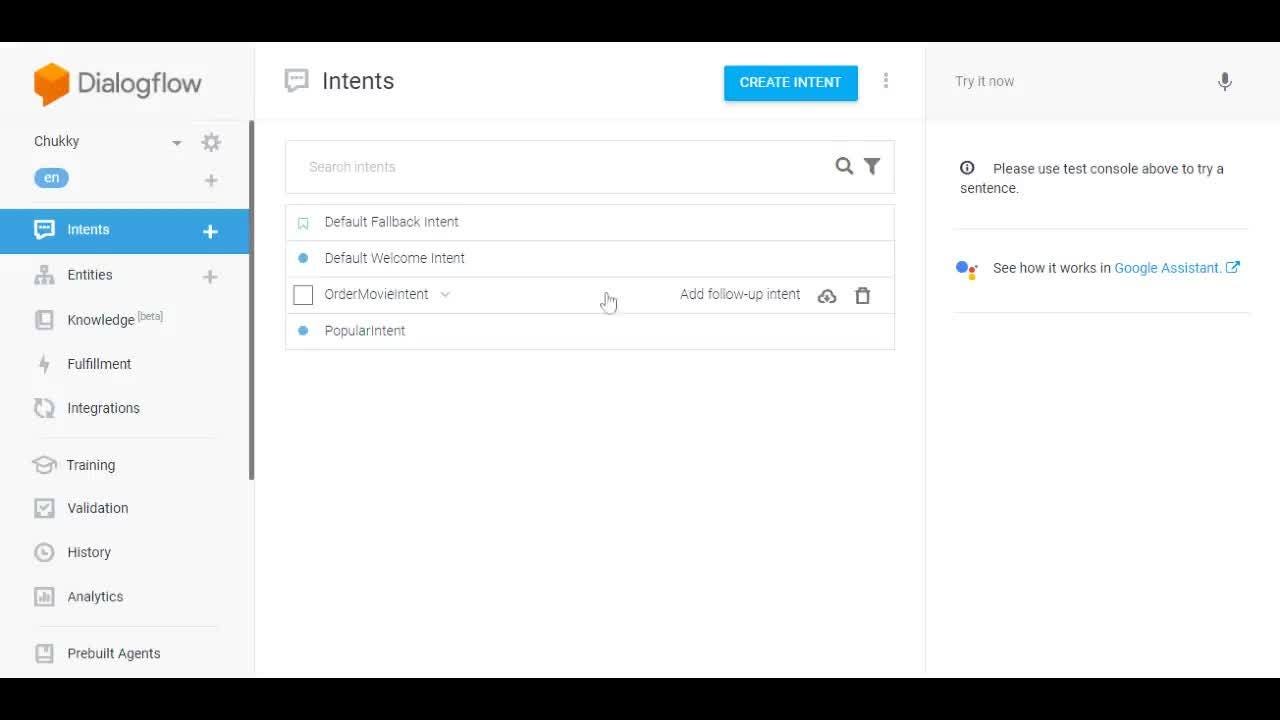Add new intent with sidebar plus icon
This screenshot has height=720, width=1280.
tap(210, 231)
